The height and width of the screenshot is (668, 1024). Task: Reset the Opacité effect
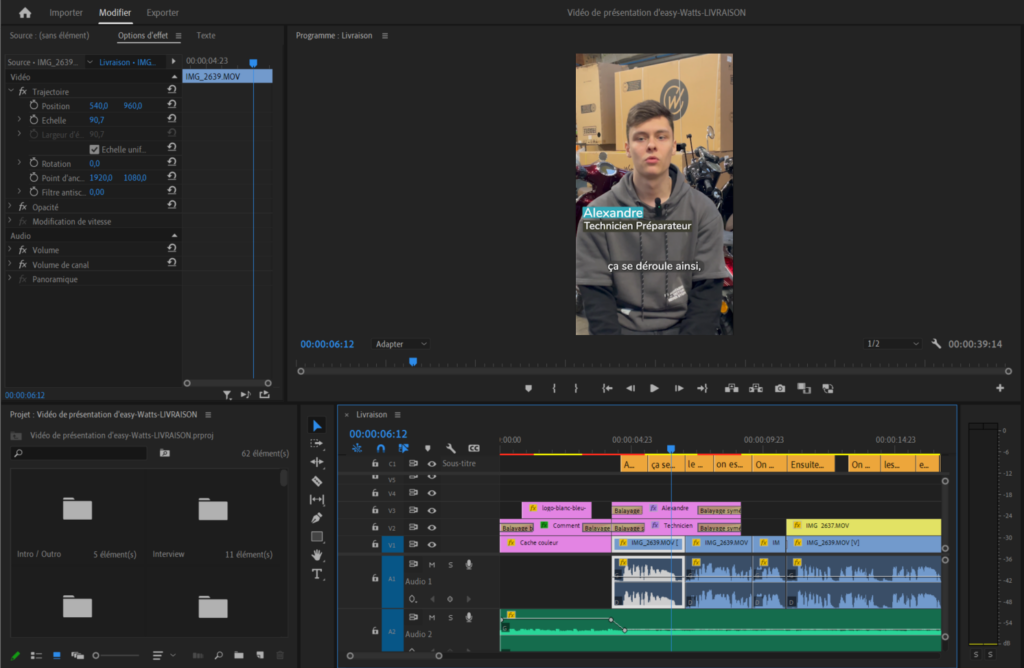(172, 205)
